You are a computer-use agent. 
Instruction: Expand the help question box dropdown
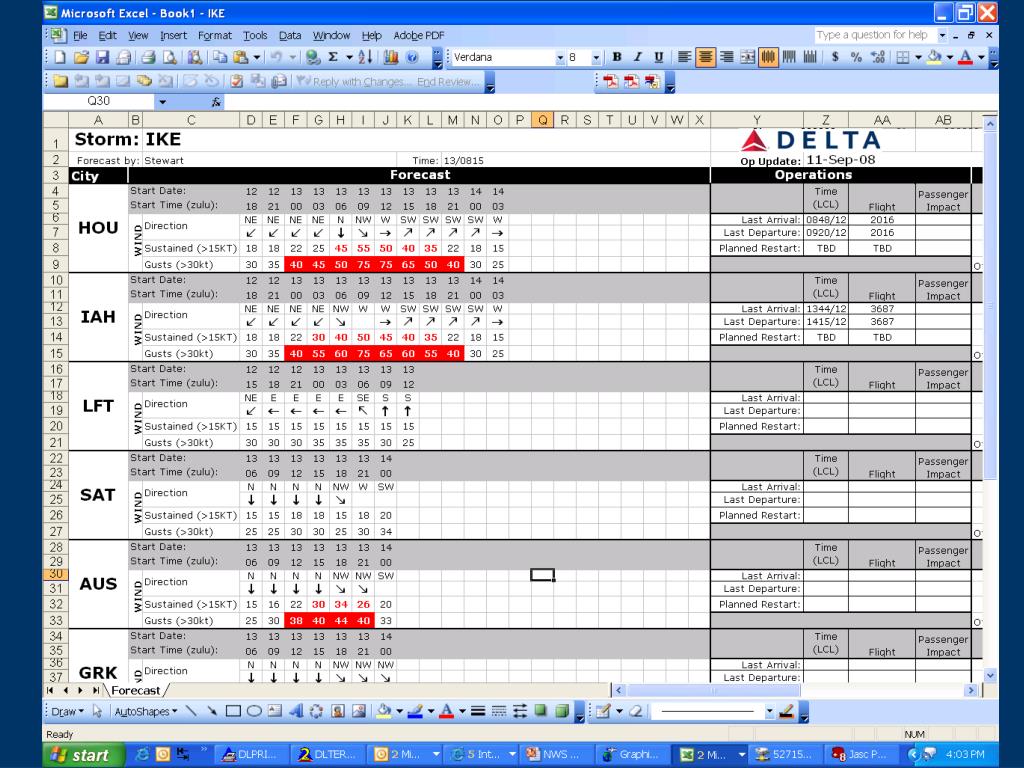[942, 35]
